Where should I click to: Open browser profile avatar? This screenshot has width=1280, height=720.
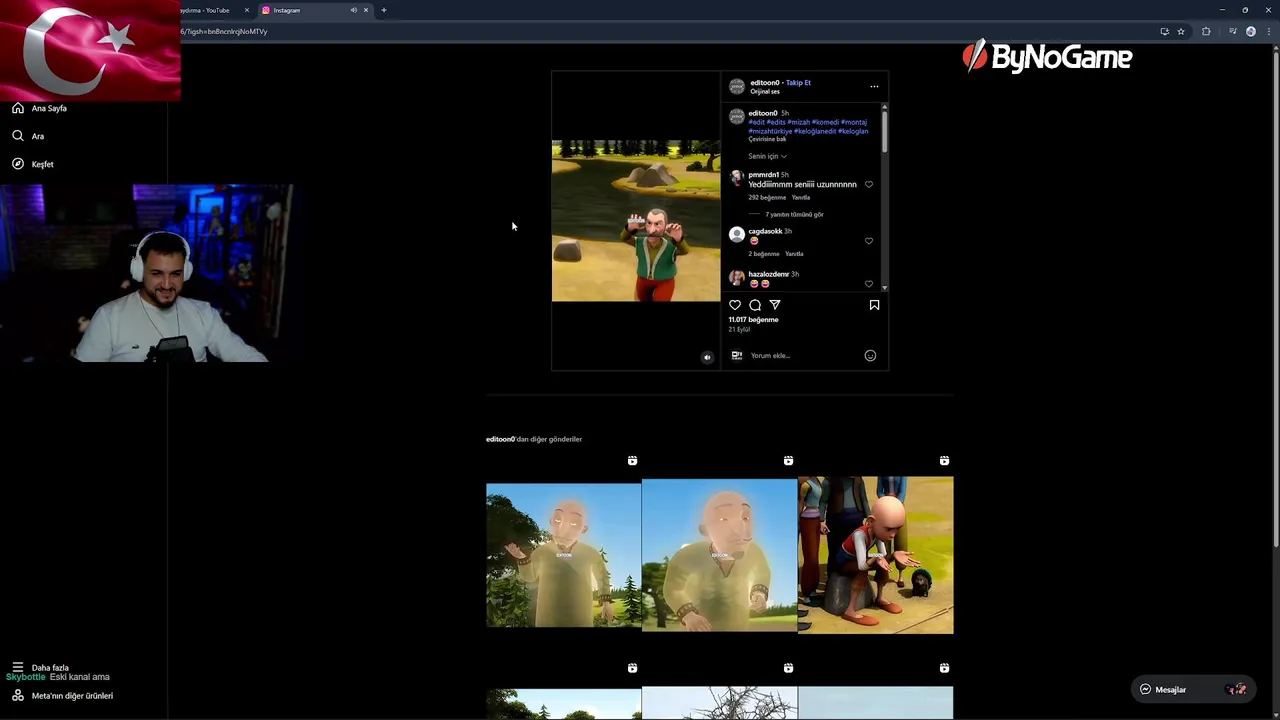tap(1251, 31)
